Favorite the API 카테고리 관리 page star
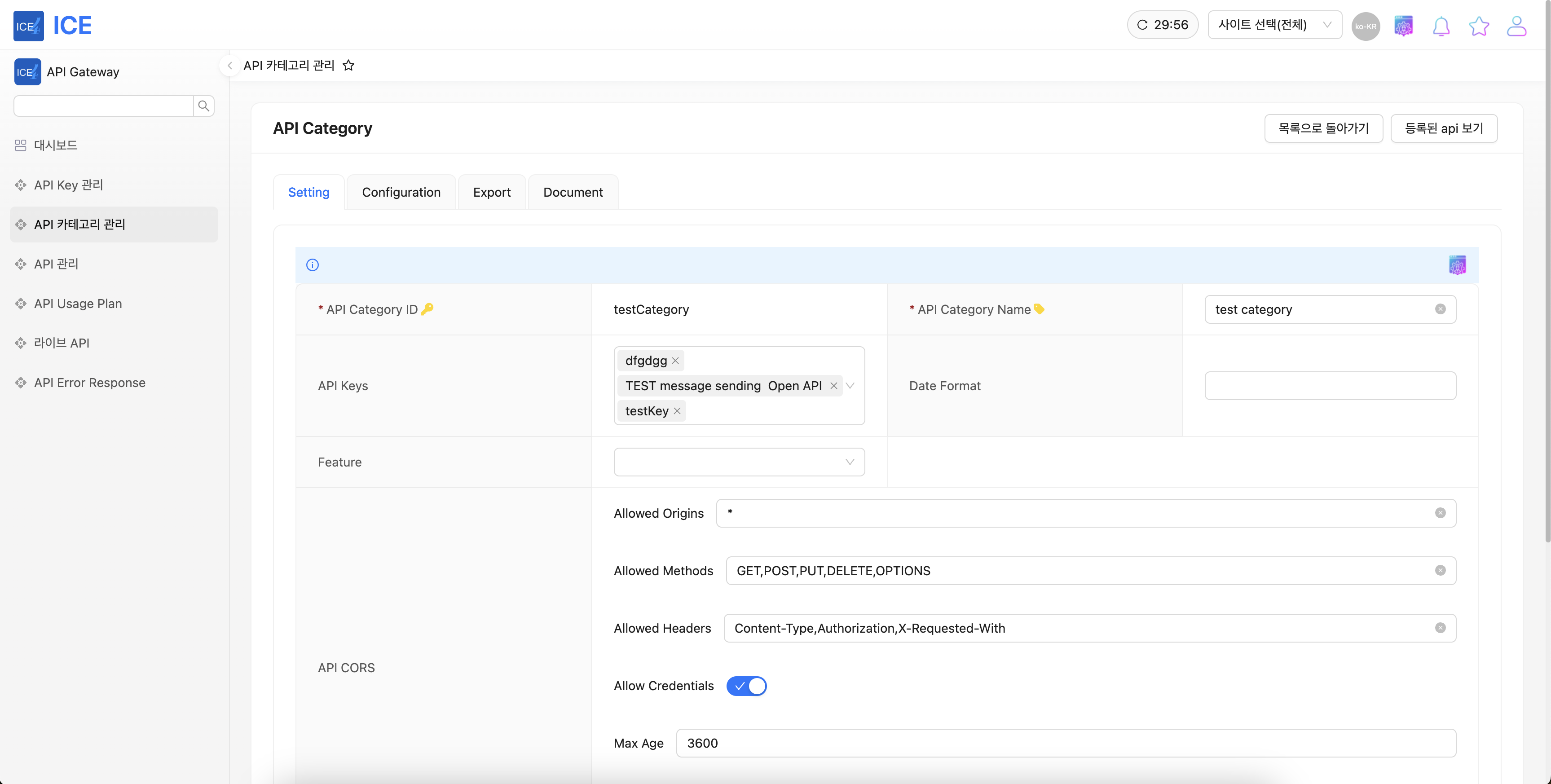The height and width of the screenshot is (784, 1551). pos(348,65)
